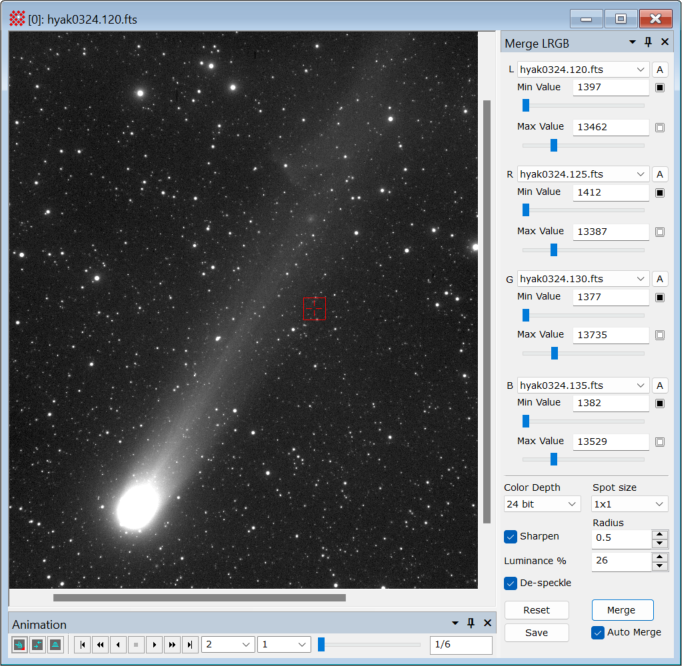Open Merge LRGB panel options menu
The image size is (682, 666).
632,43
